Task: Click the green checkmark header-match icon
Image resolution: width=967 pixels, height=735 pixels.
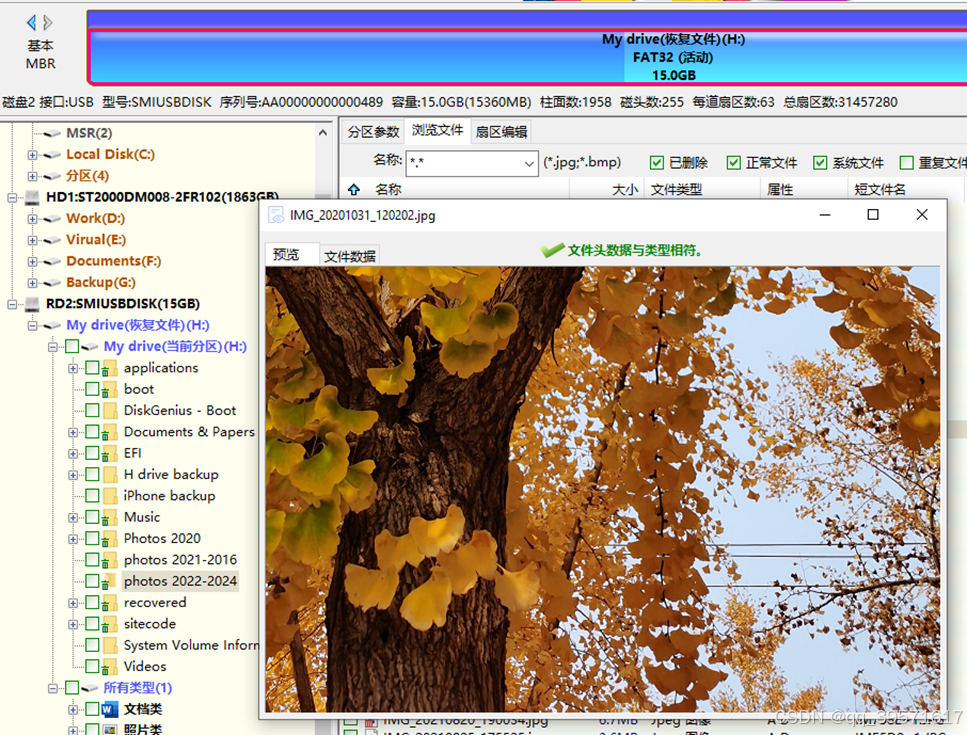Action: (552, 250)
